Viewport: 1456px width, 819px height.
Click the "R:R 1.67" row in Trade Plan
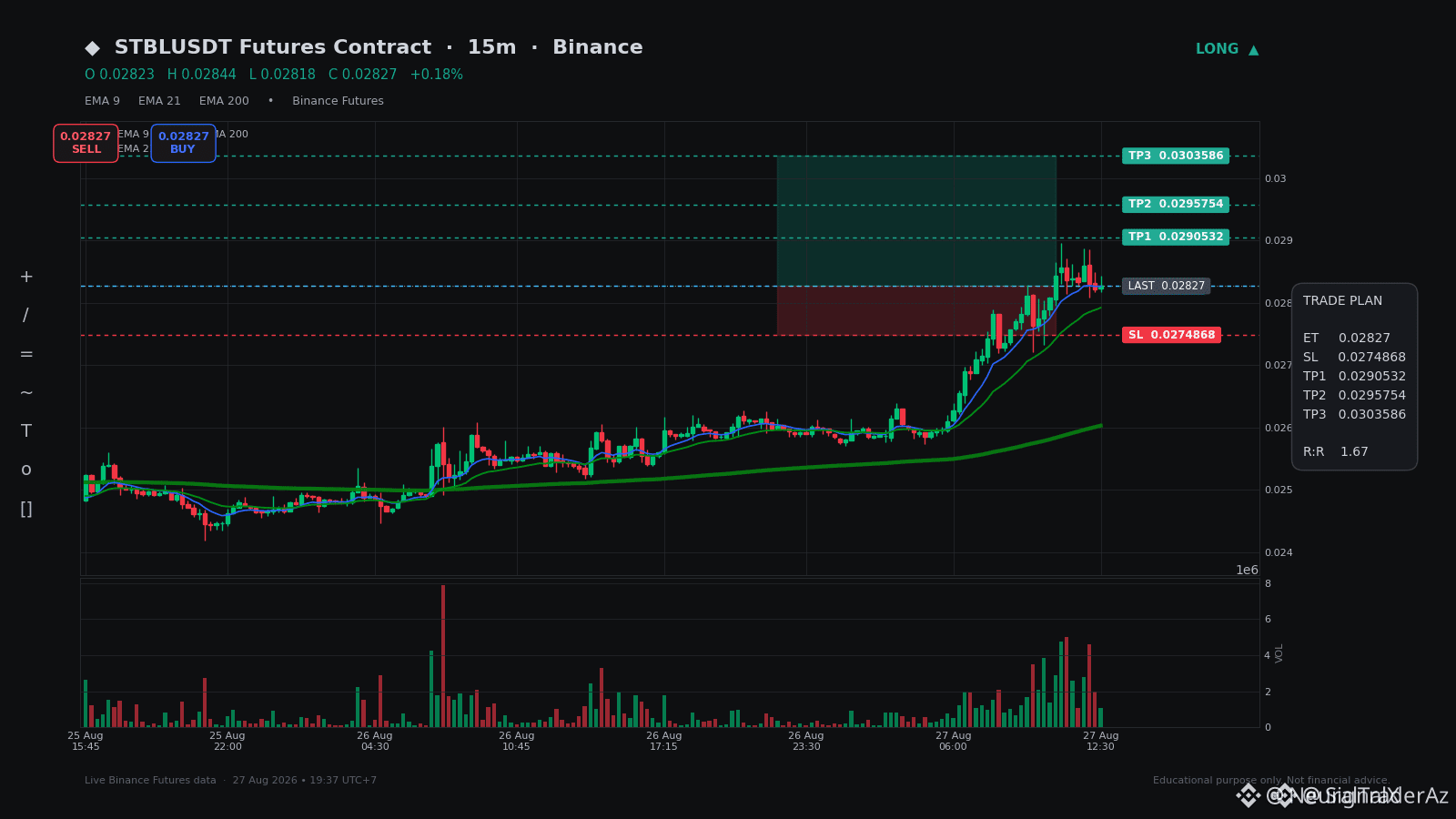point(1336,452)
